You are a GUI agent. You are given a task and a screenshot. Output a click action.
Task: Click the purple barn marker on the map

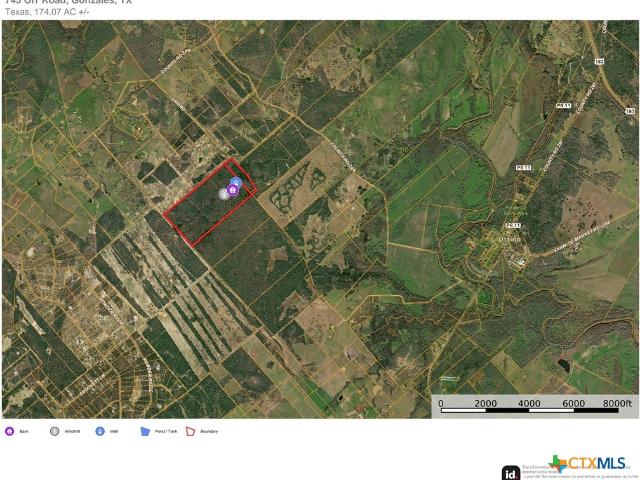pos(233,190)
